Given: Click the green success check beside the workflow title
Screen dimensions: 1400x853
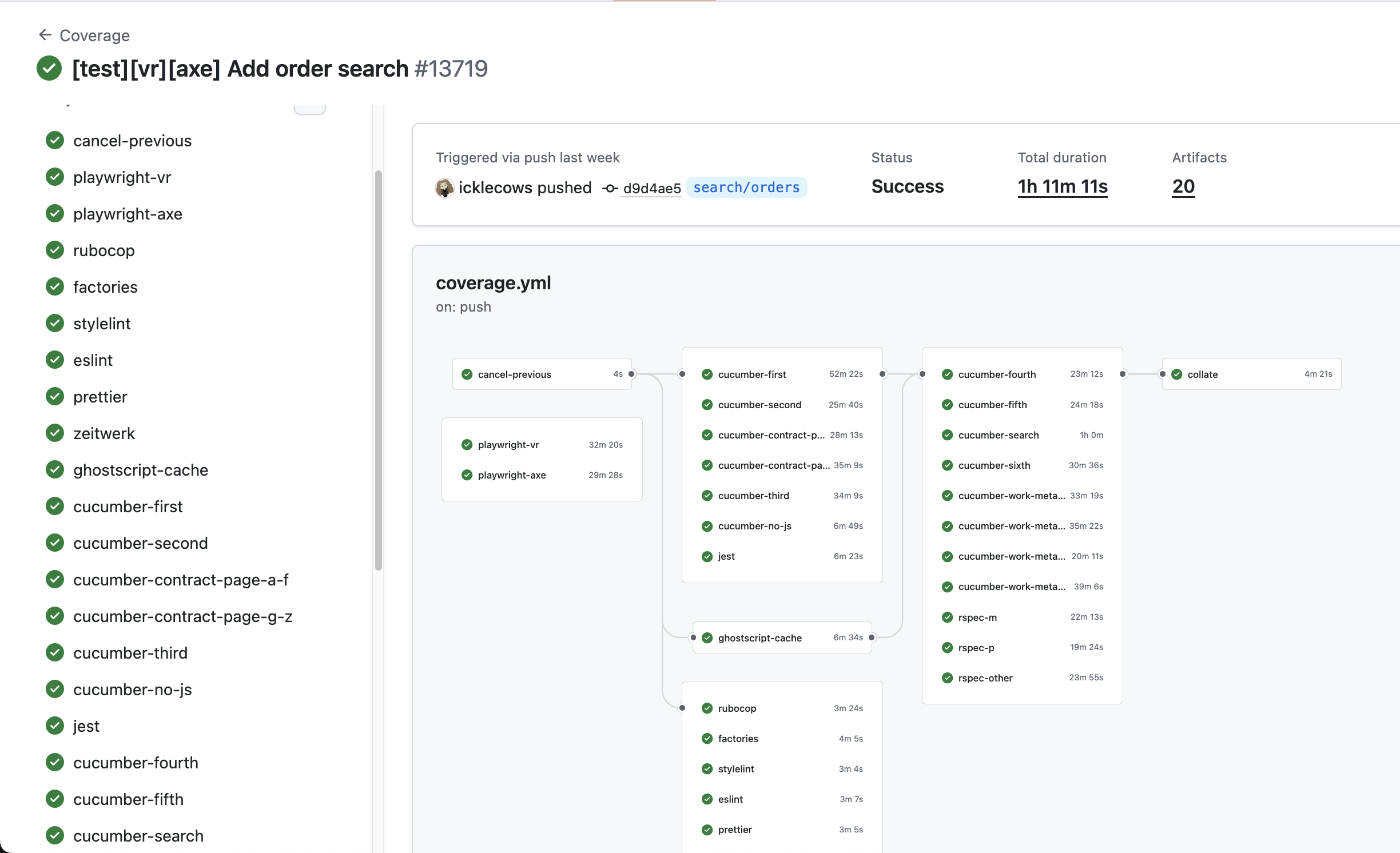Looking at the screenshot, I should [49, 69].
